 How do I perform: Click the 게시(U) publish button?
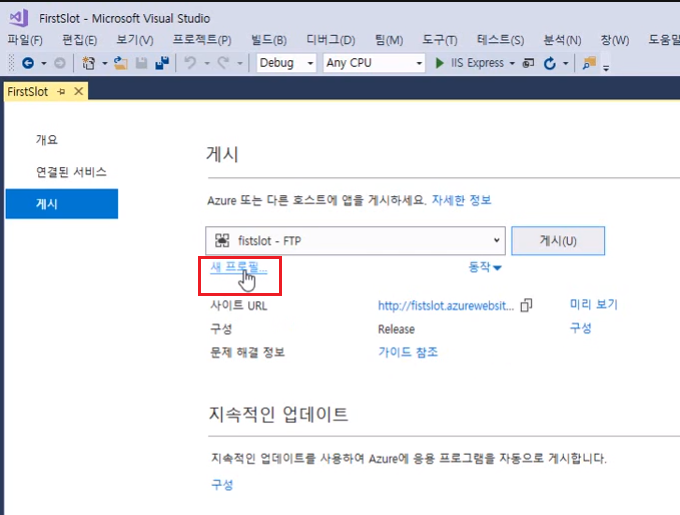(558, 241)
